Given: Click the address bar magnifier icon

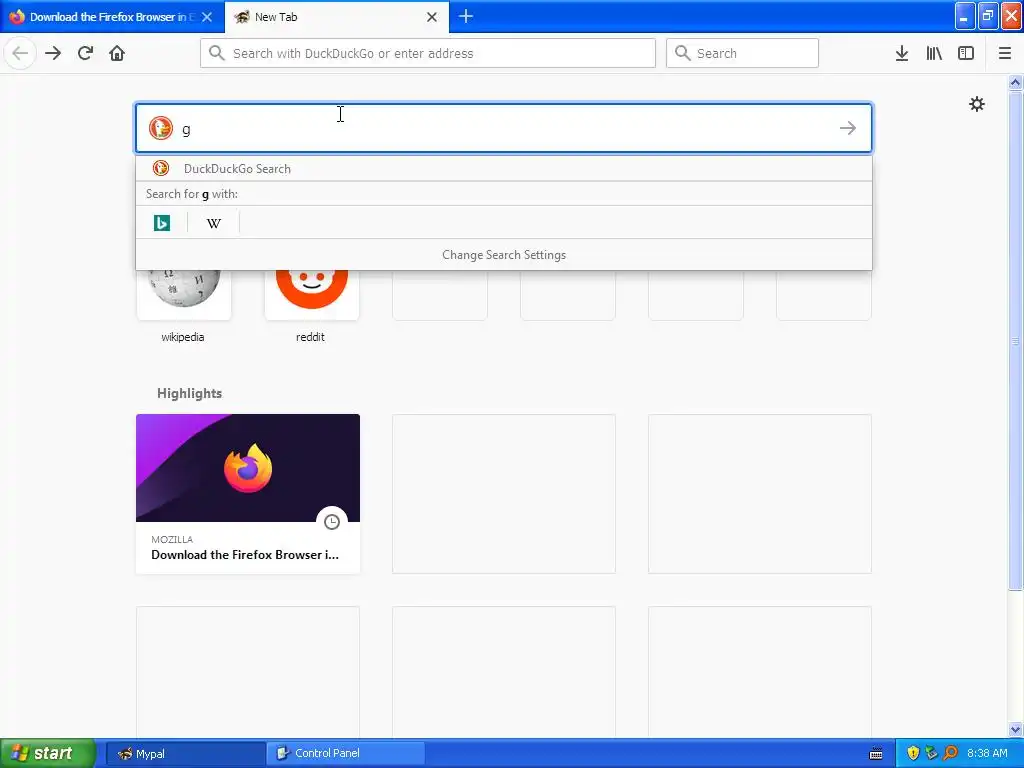Looking at the screenshot, I should click(216, 53).
